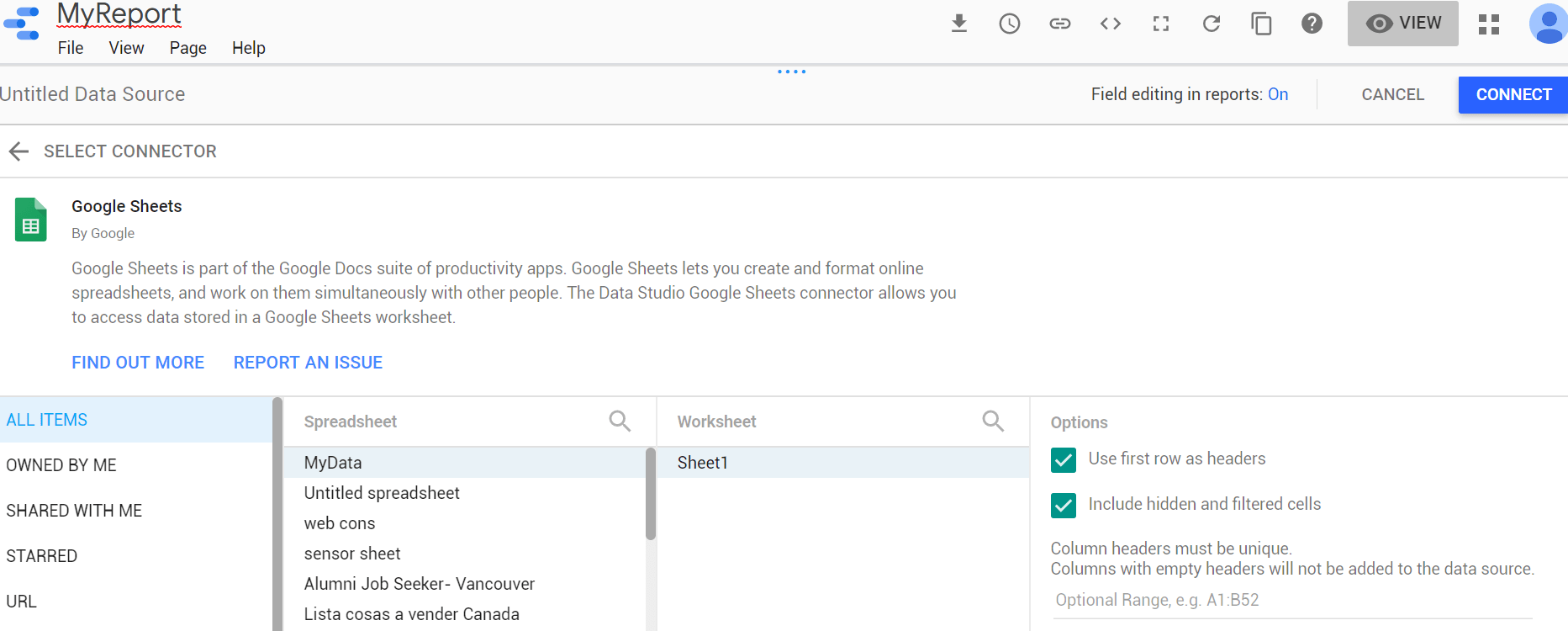The image size is (1568, 631).
Task: Select the sensor sheet spreadsheet
Action: click(464, 554)
